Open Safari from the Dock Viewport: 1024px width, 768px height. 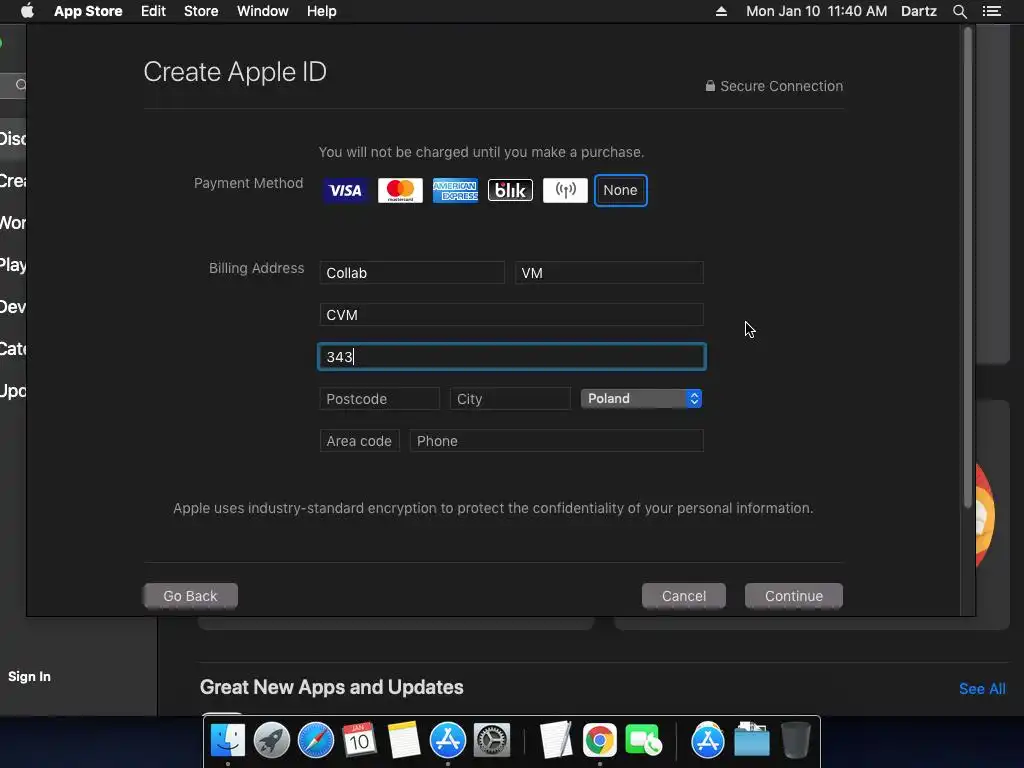[315, 740]
